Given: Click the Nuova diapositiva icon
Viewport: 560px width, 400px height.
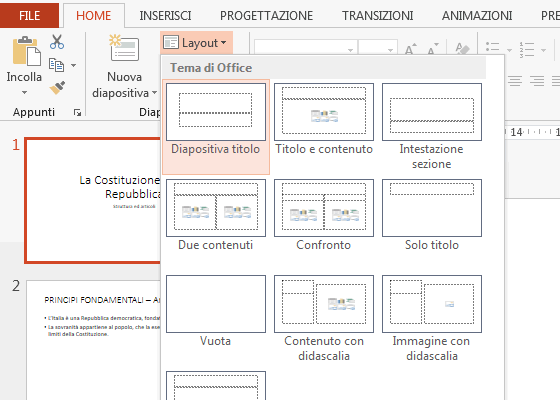Looking at the screenshot, I should pos(124,48).
